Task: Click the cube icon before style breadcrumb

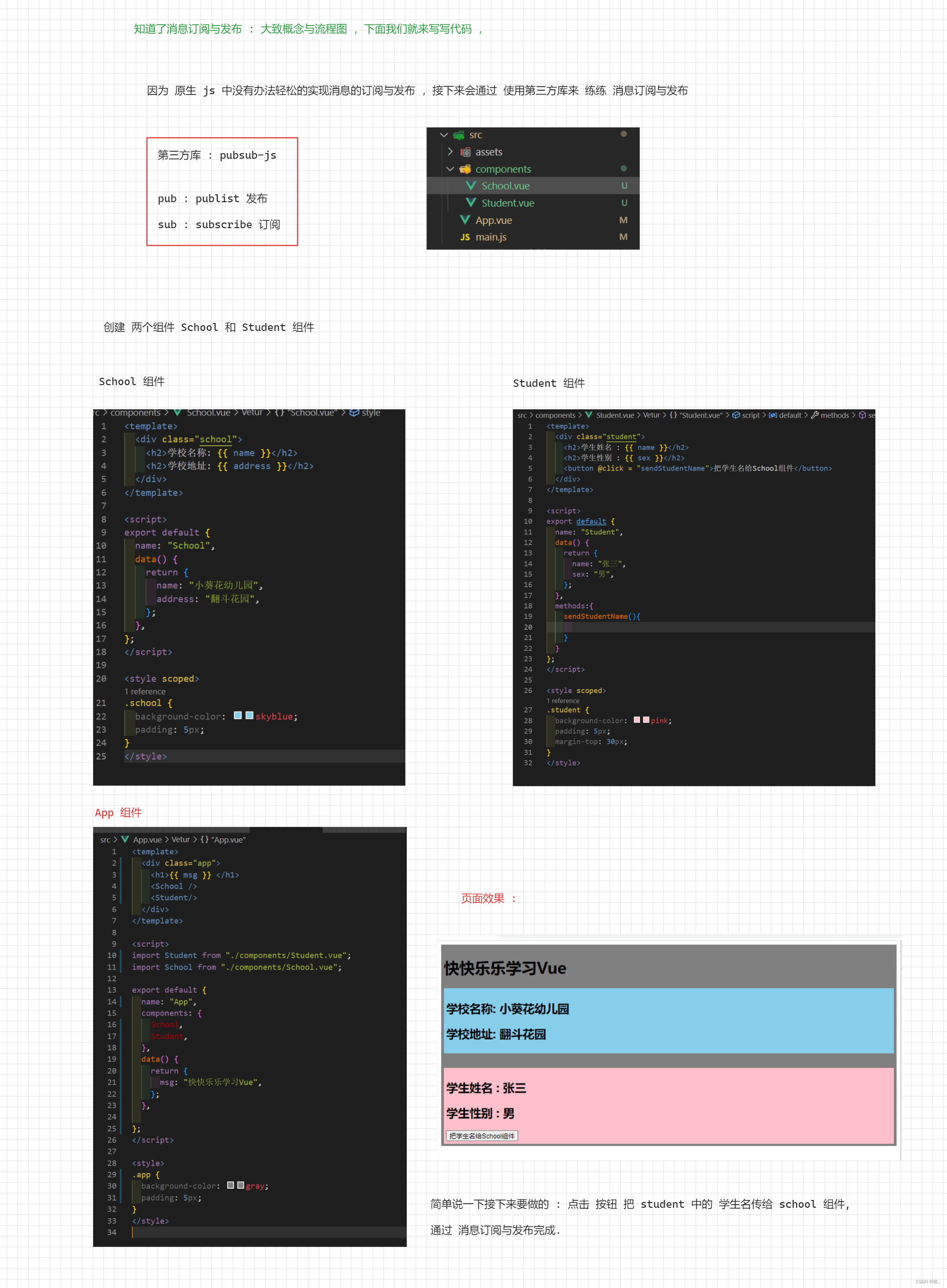Action: [x=354, y=413]
